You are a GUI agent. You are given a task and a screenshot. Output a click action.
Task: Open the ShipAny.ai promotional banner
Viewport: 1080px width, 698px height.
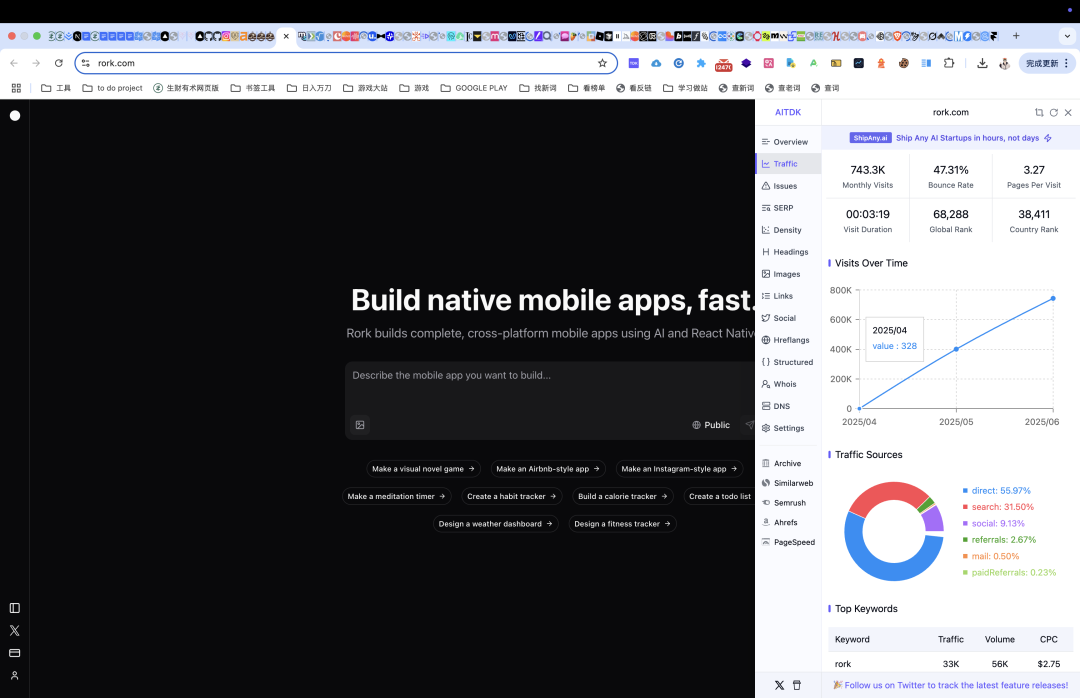pos(951,138)
